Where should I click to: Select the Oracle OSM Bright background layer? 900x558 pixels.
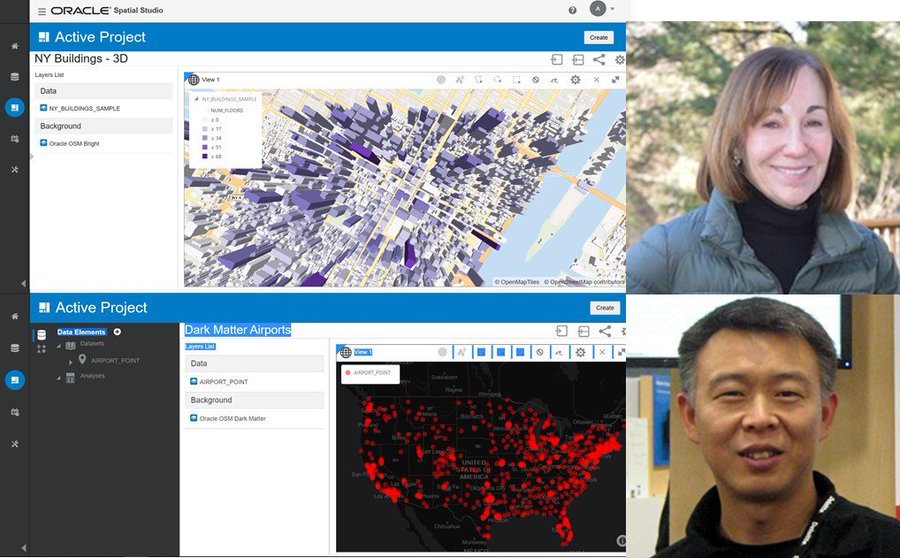click(74, 144)
